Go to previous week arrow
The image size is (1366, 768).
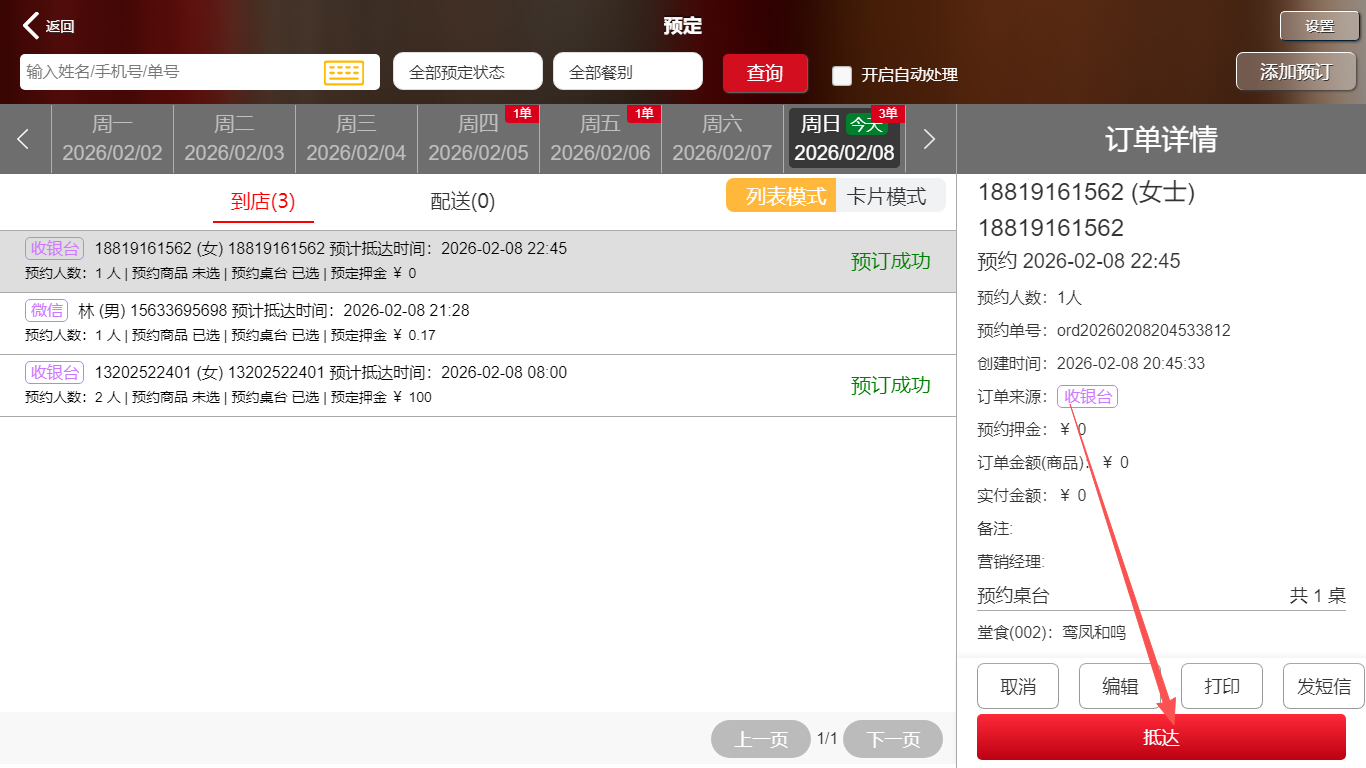[x=24, y=139]
